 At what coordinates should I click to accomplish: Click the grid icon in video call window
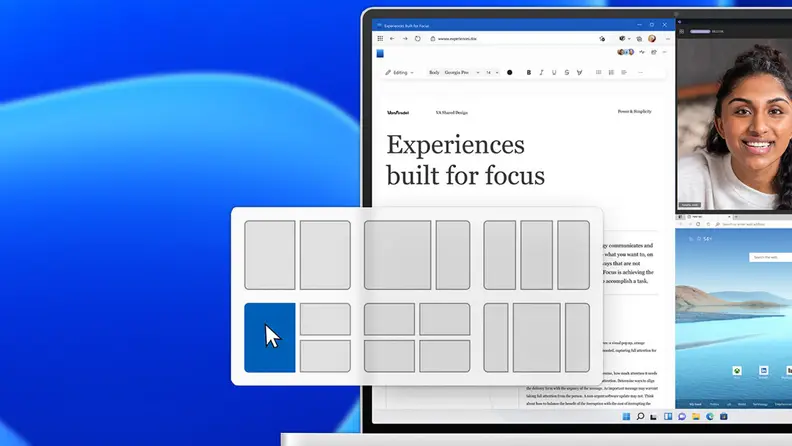tap(681, 31)
